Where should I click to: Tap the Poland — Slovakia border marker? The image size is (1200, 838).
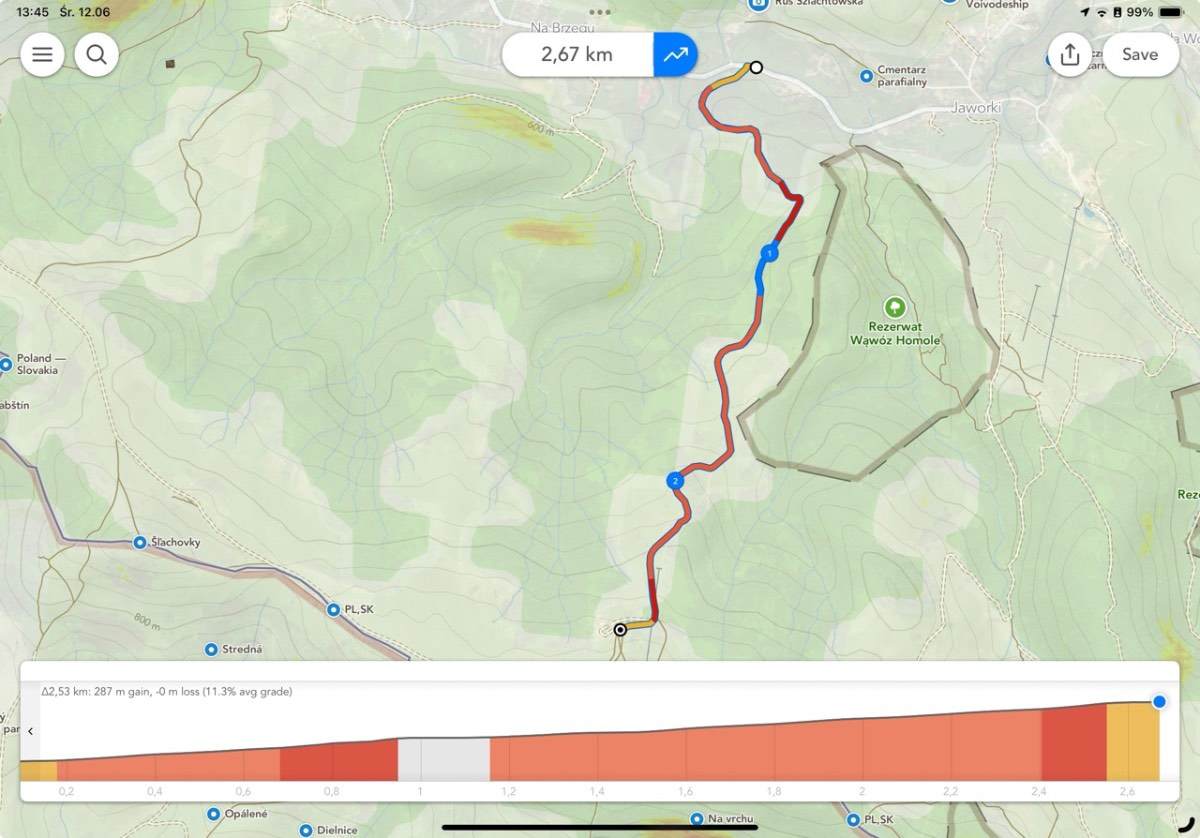[5, 365]
